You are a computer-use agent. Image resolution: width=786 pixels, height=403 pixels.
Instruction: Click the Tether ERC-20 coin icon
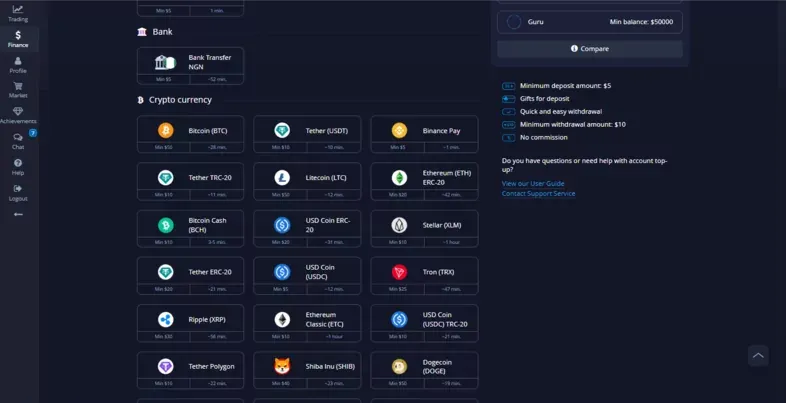pos(165,272)
